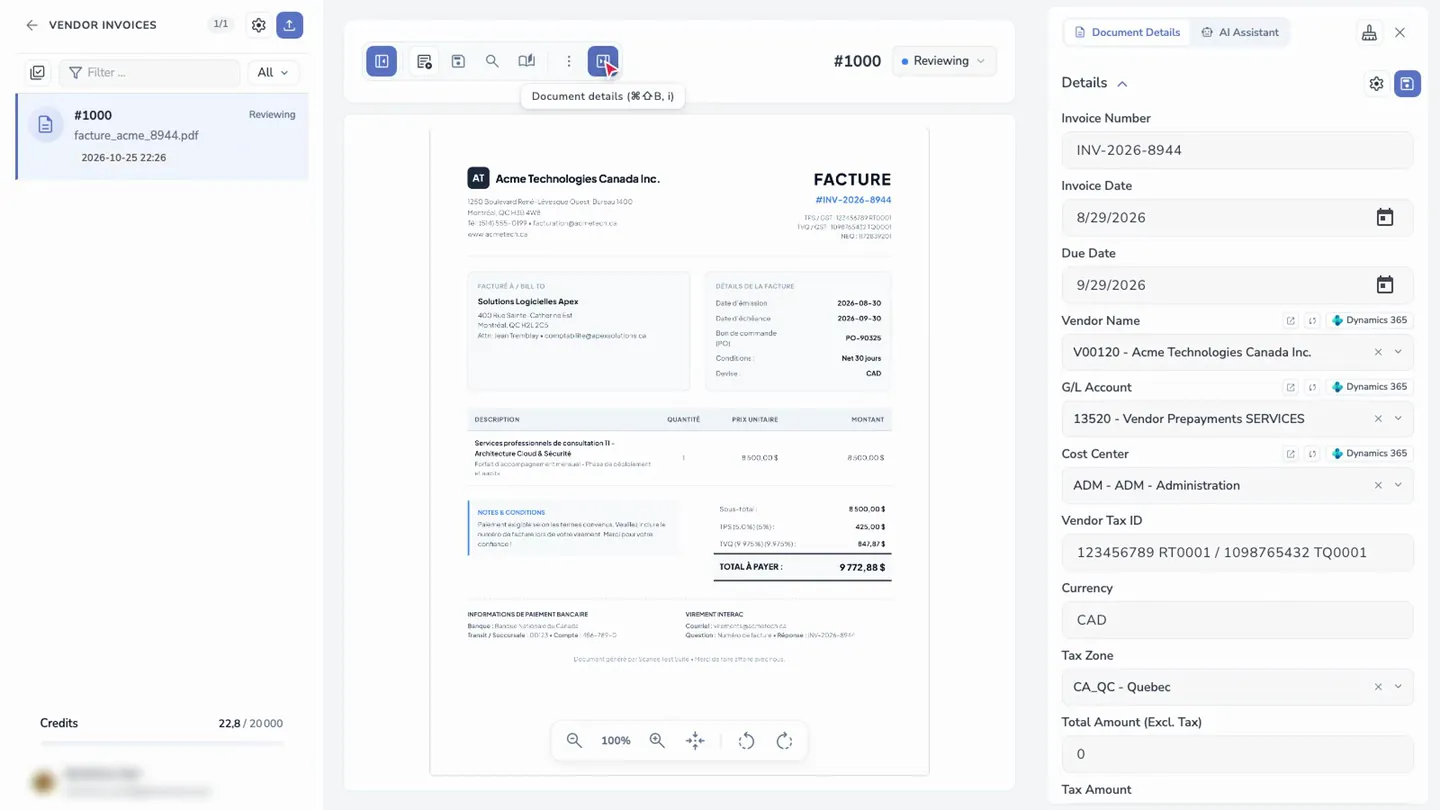Refresh G/L Account sync icon
The height and width of the screenshot is (810, 1440).
(1313, 387)
